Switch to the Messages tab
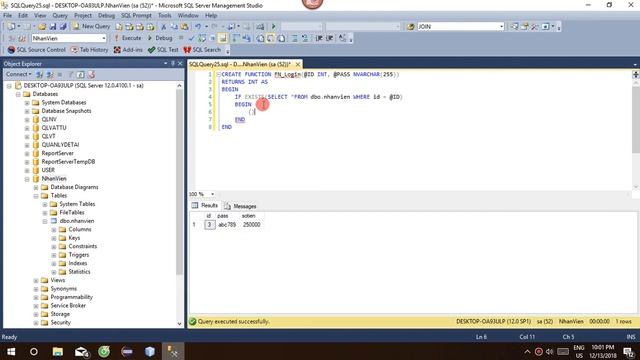 tap(240, 206)
